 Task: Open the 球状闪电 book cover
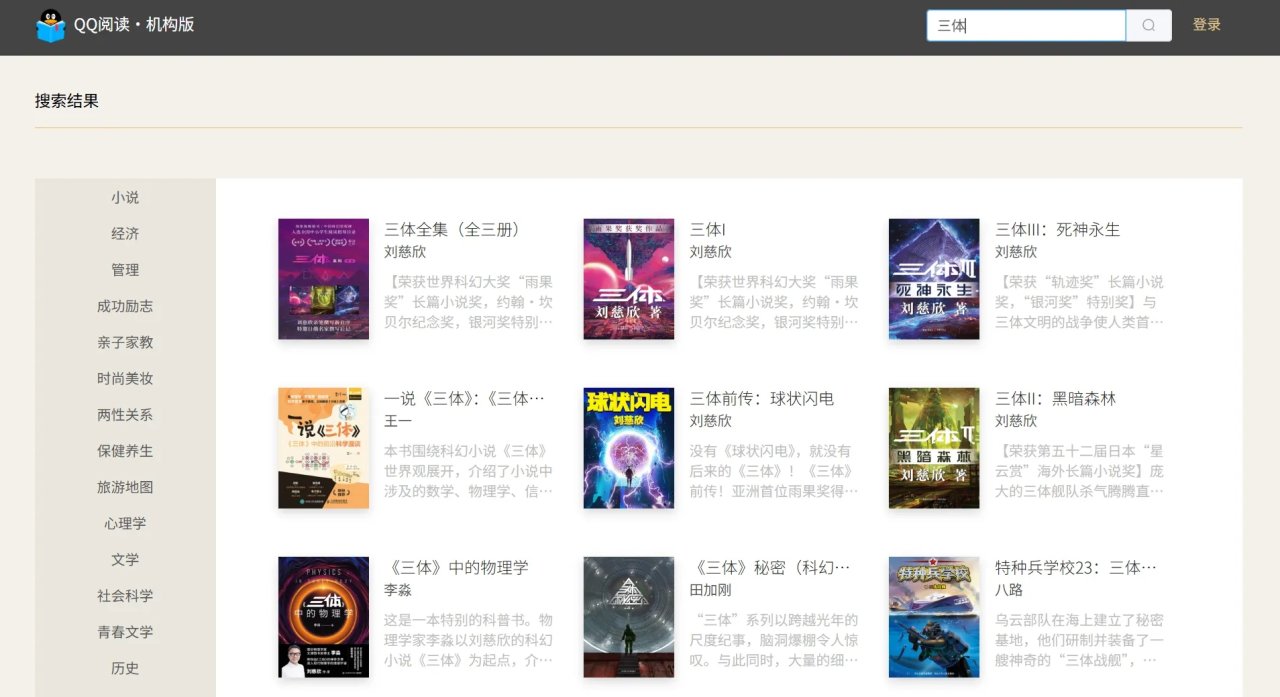[629, 448]
